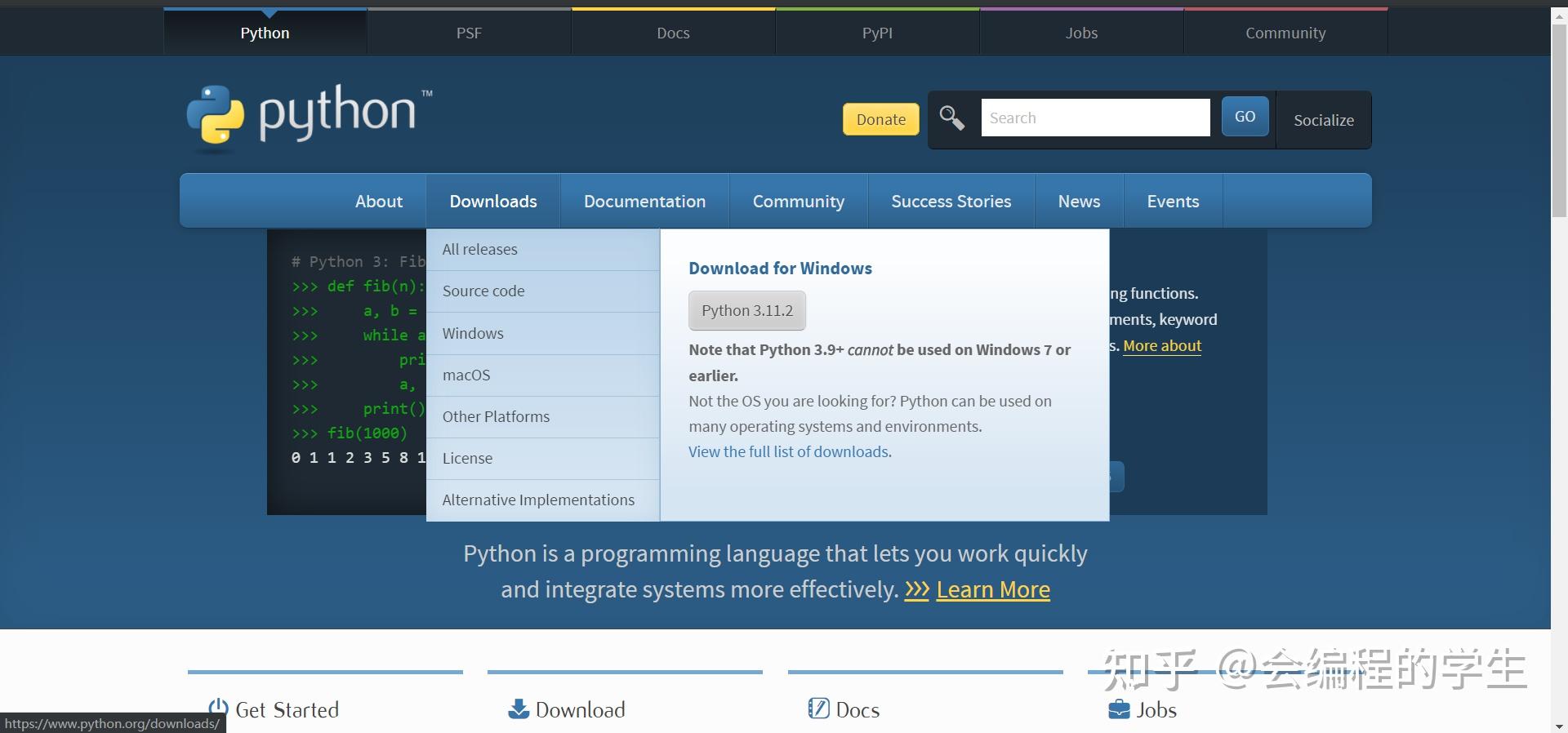
Task: Click the Get Started power icon
Action: pyautogui.click(x=218, y=708)
